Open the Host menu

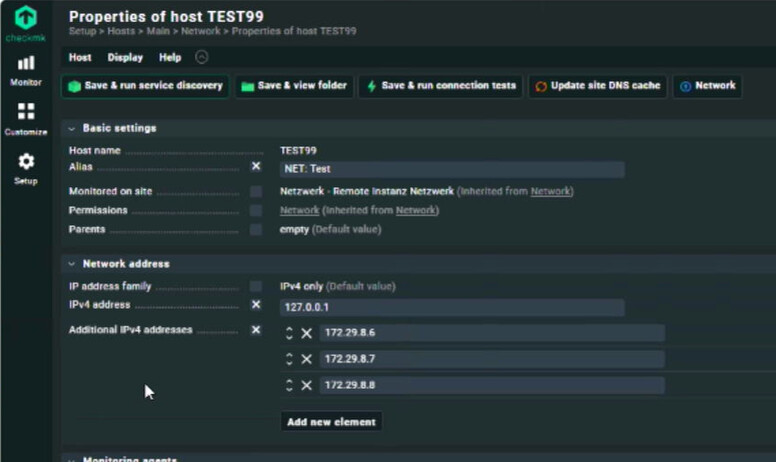[80, 58]
